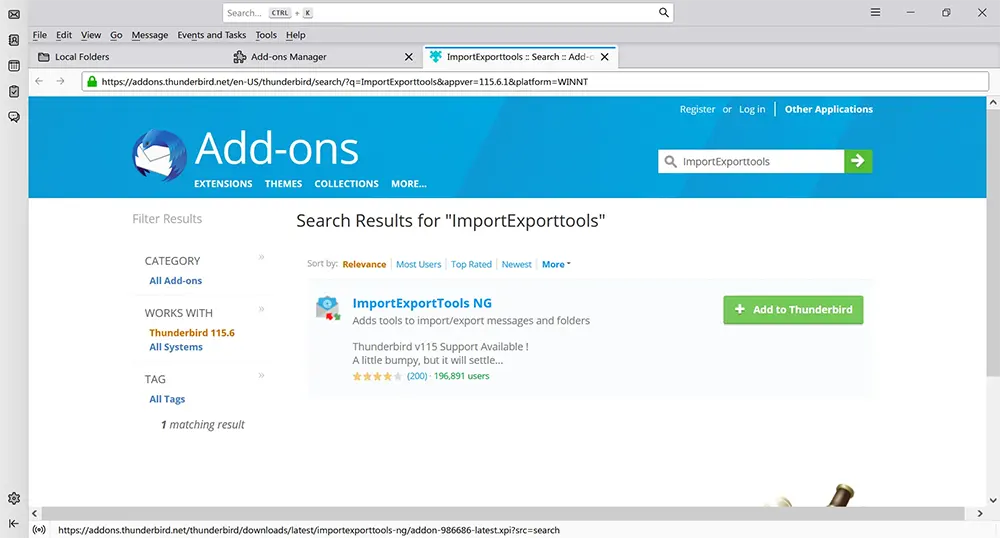Screen dimensions: 1000x538
Task: Click the star rating of ImportExportTools NG
Action: click(377, 376)
